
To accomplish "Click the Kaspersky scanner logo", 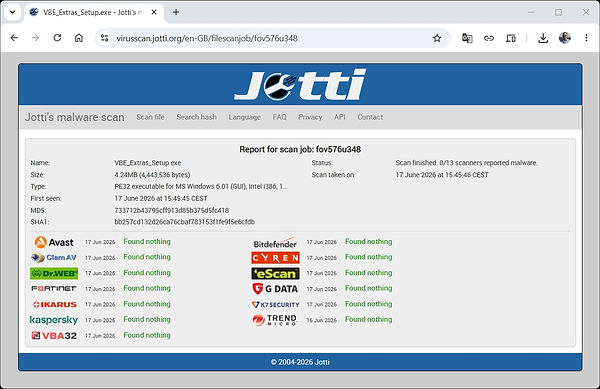I will tap(54, 320).
